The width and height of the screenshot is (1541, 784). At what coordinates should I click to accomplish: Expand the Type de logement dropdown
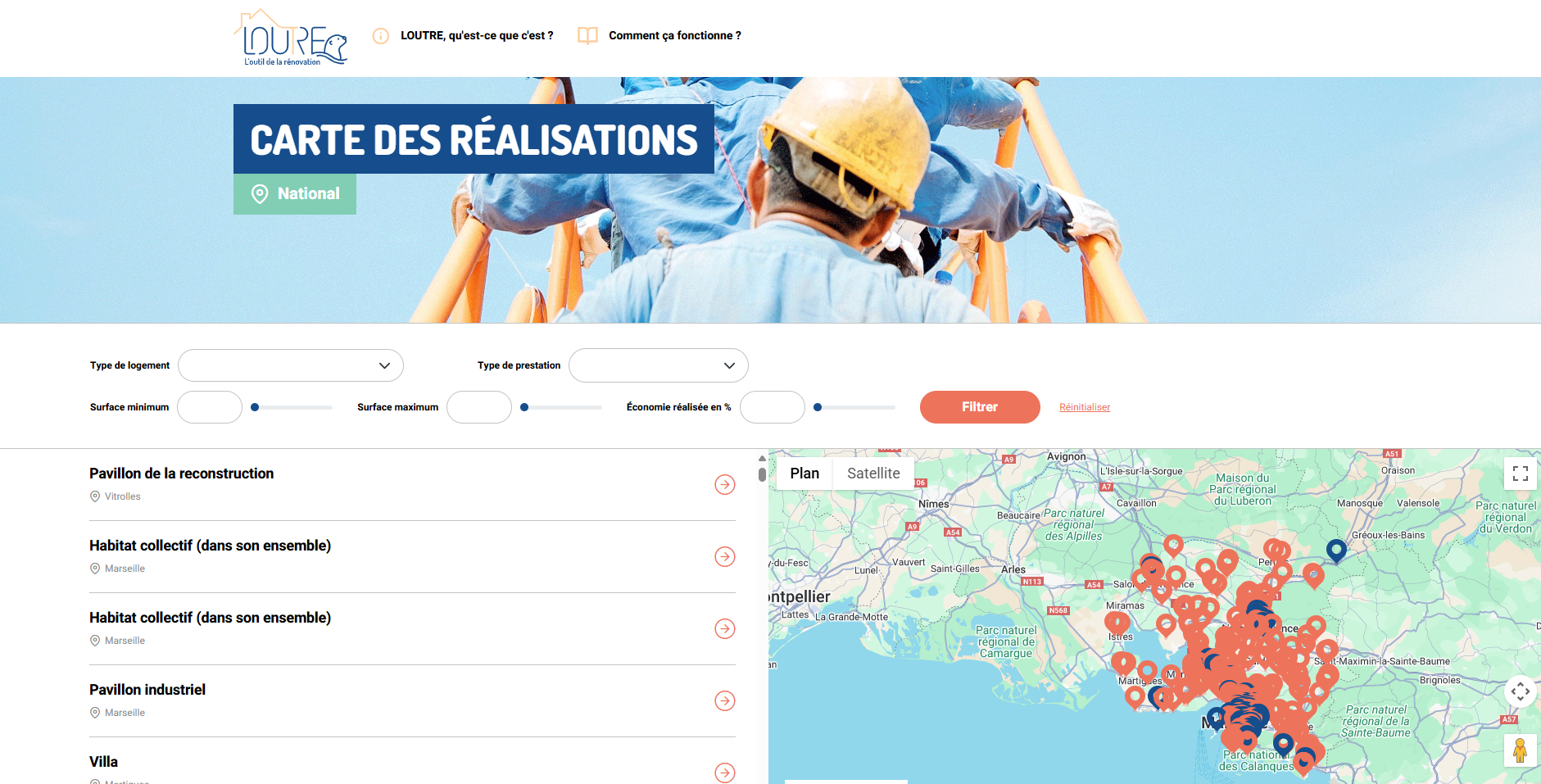[291, 365]
